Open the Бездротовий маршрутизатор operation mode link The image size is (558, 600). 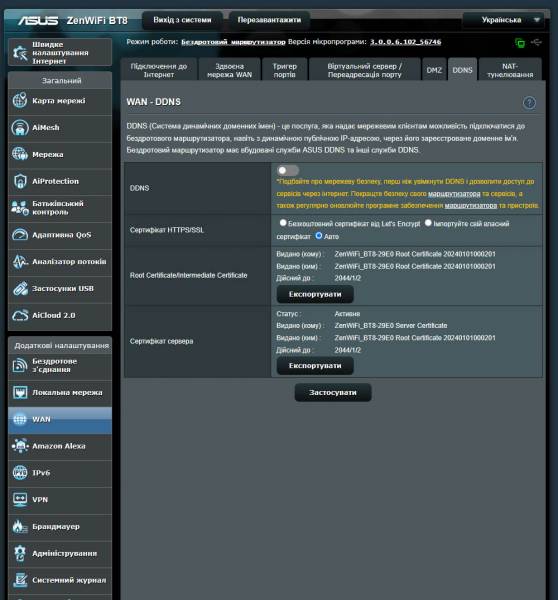tap(233, 42)
